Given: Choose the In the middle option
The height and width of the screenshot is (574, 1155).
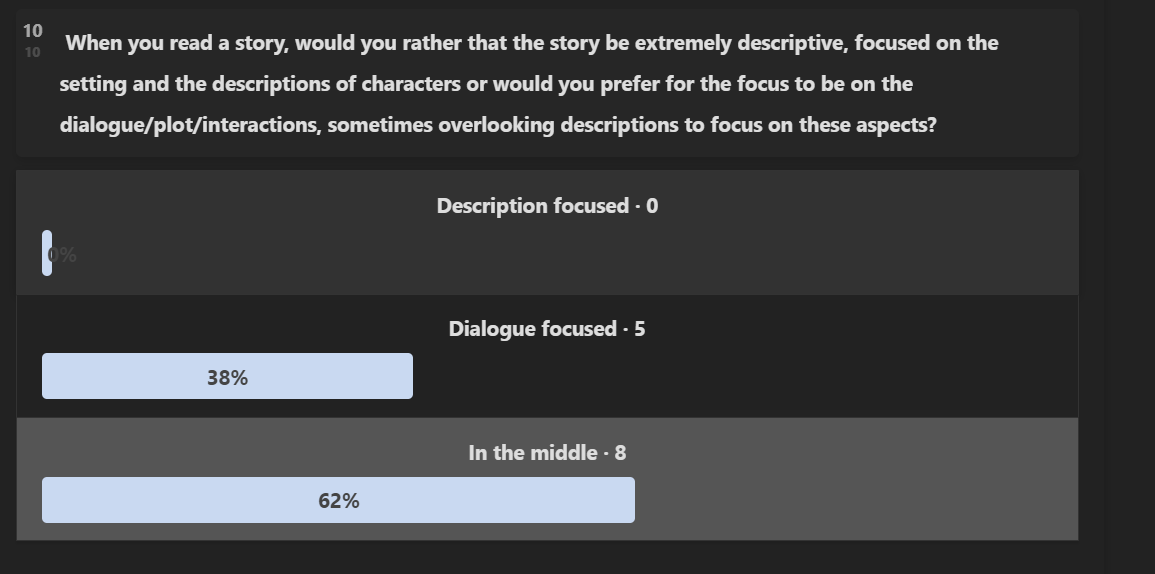Looking at the screenshot, I should click(x=535, y=453).
